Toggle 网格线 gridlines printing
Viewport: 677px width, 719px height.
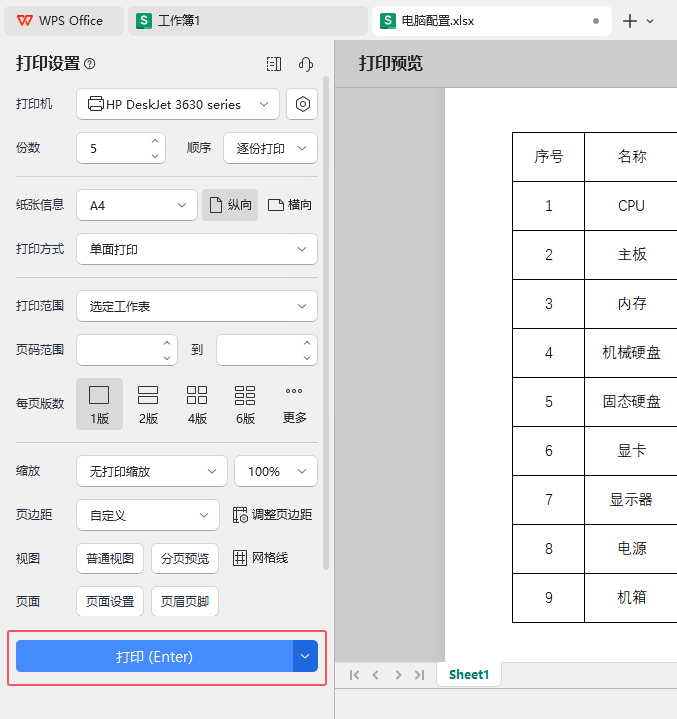(x=261, y=558)
